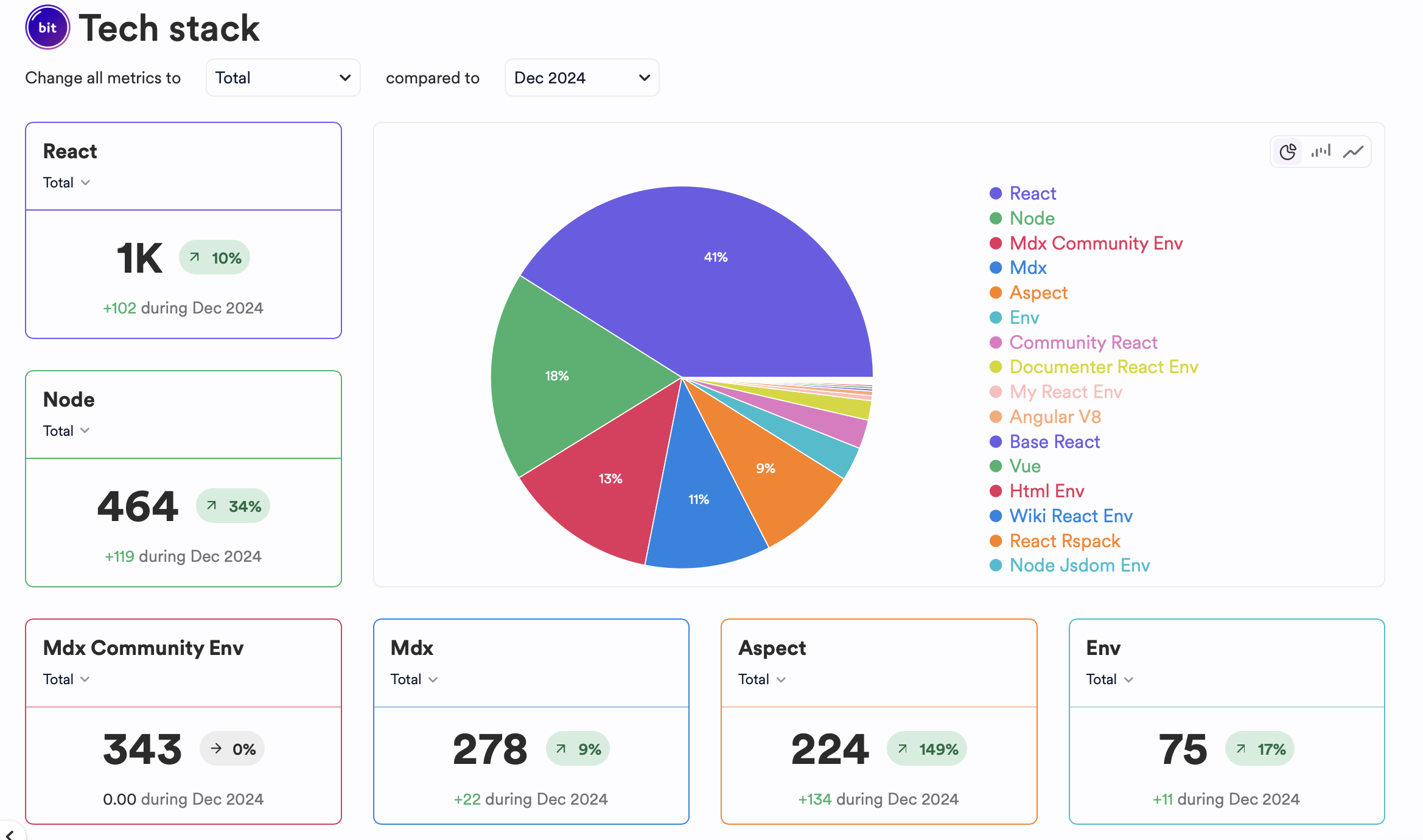Toggle Html Env legend entry

1037,491
